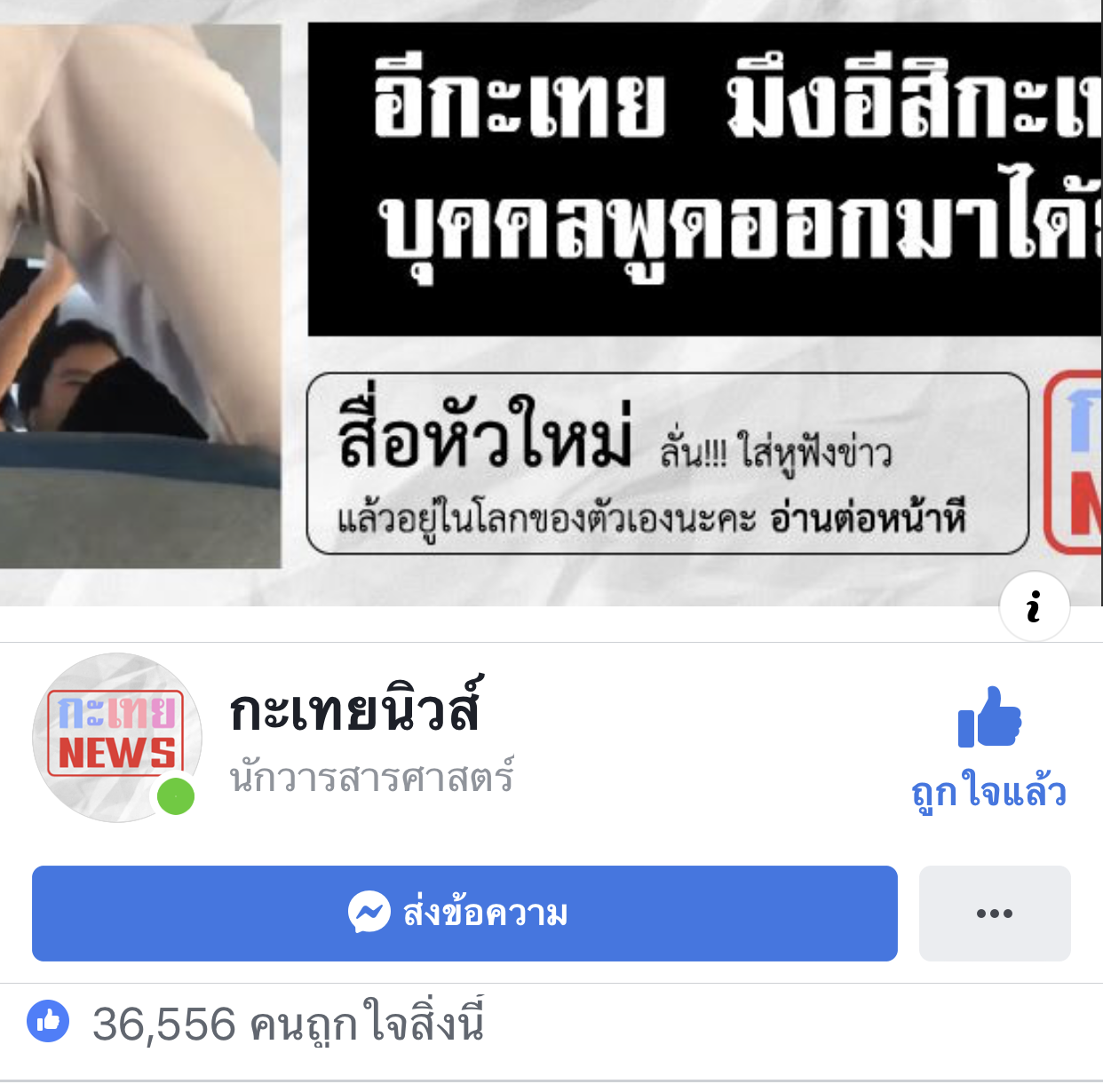The image size is (1103, 1092).
Task: Toggle the ถูกใจแล้ว liked status
Action: tap(989, 790)
